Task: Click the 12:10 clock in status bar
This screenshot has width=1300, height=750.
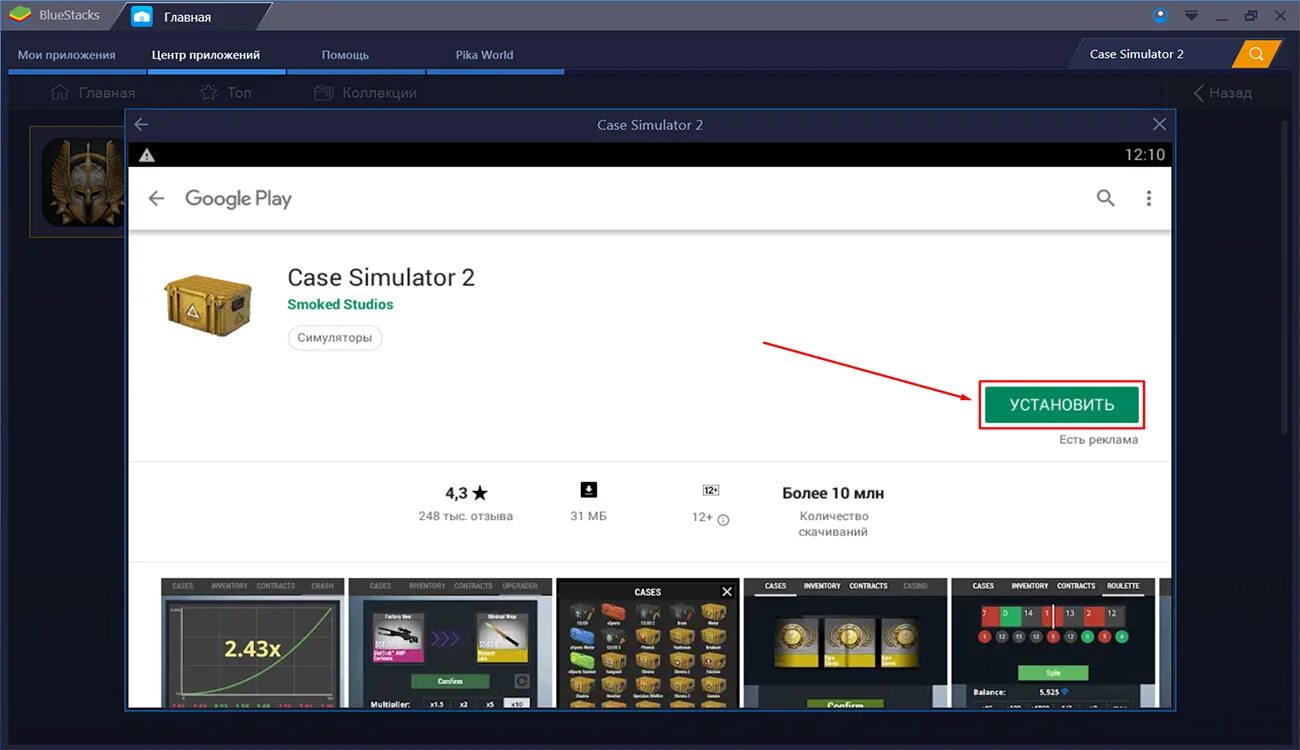Action: point(1145,155)
